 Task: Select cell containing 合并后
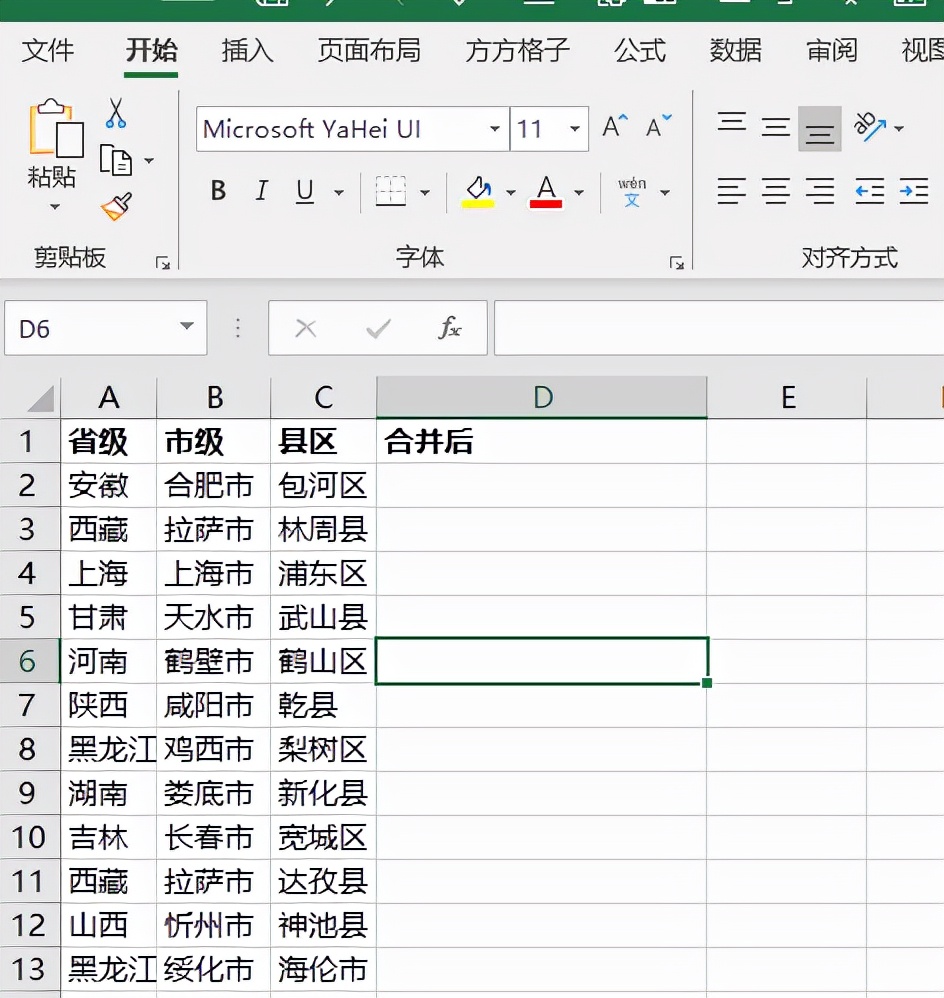click(x=542, y=441)
